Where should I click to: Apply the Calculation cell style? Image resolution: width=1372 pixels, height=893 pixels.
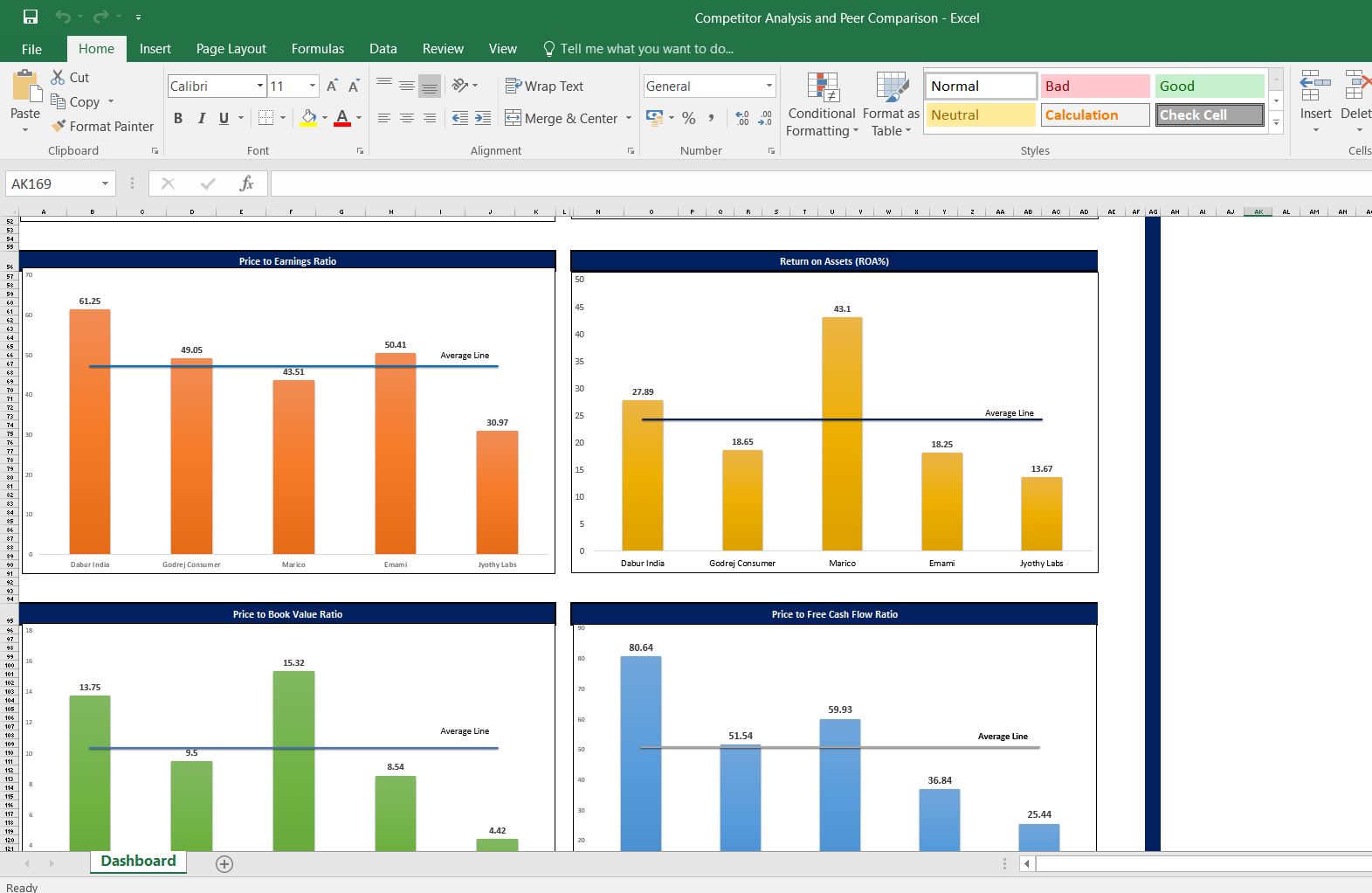[1095, 114]
